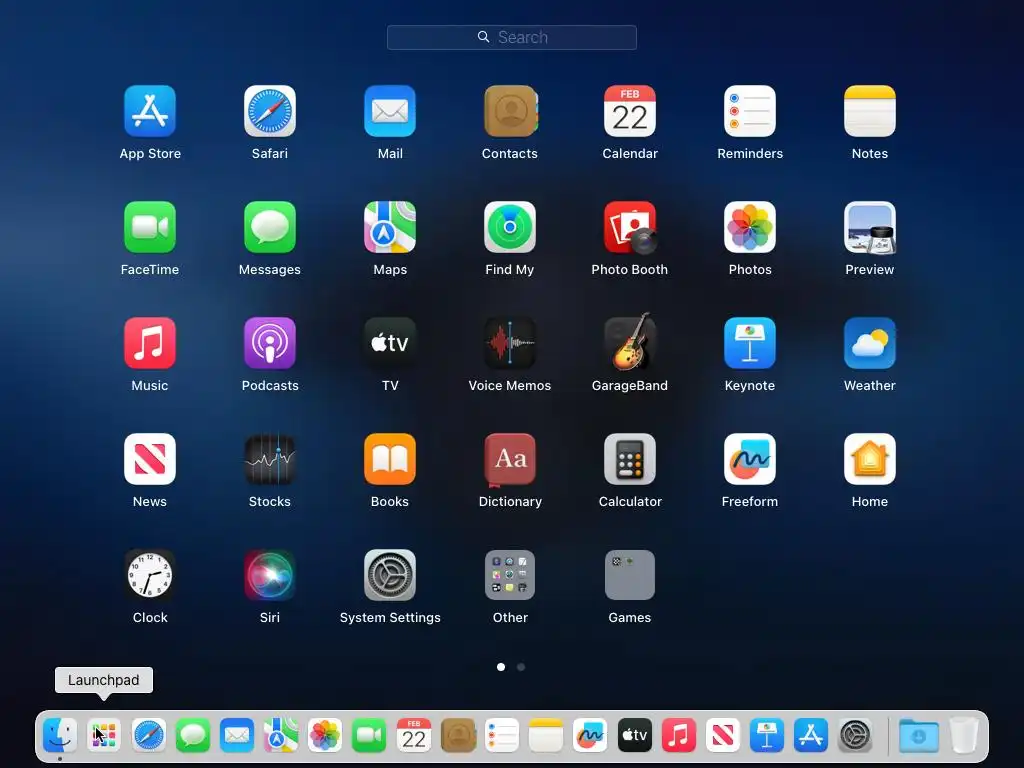This screenshot has height=768, width=1024.
Task: Switch to the second Launchpad page dot
Action: point(521,667)
